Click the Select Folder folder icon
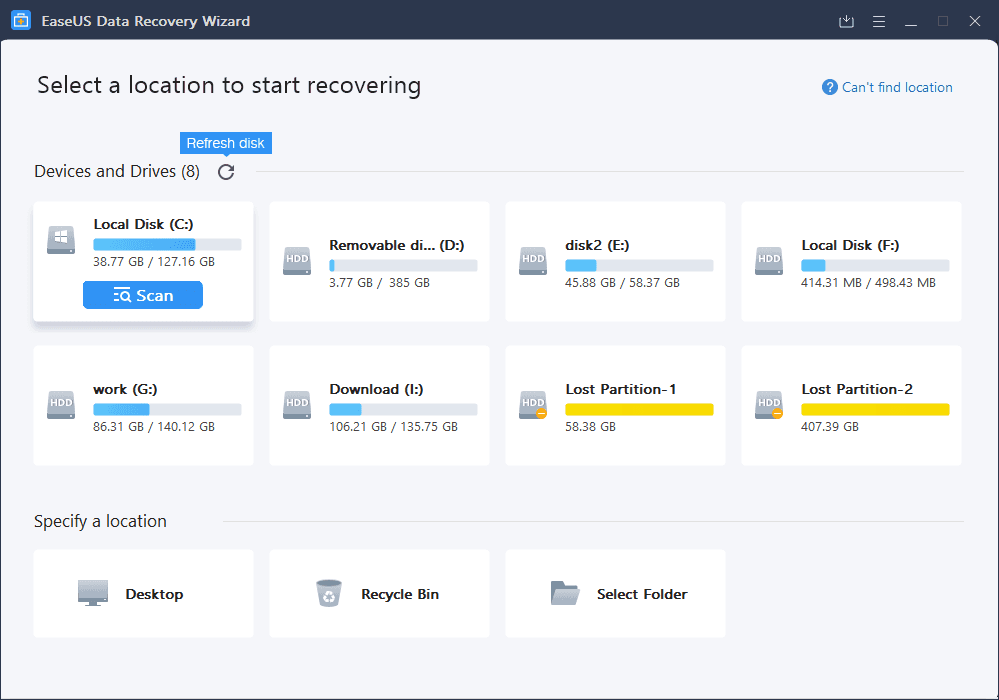Image resolution: width=999 pixels, height=700 pixels. click(x=566, y=592)
